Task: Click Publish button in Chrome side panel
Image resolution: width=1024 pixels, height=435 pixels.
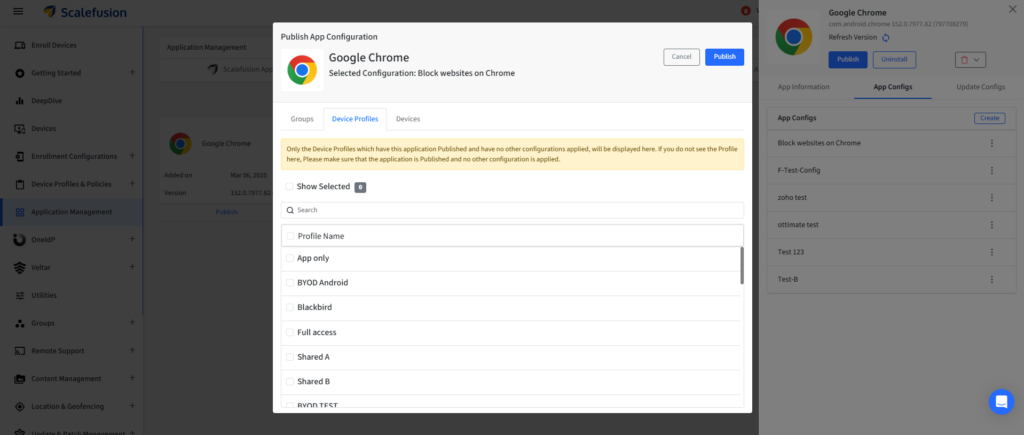Action: click(x=848, y=59)
